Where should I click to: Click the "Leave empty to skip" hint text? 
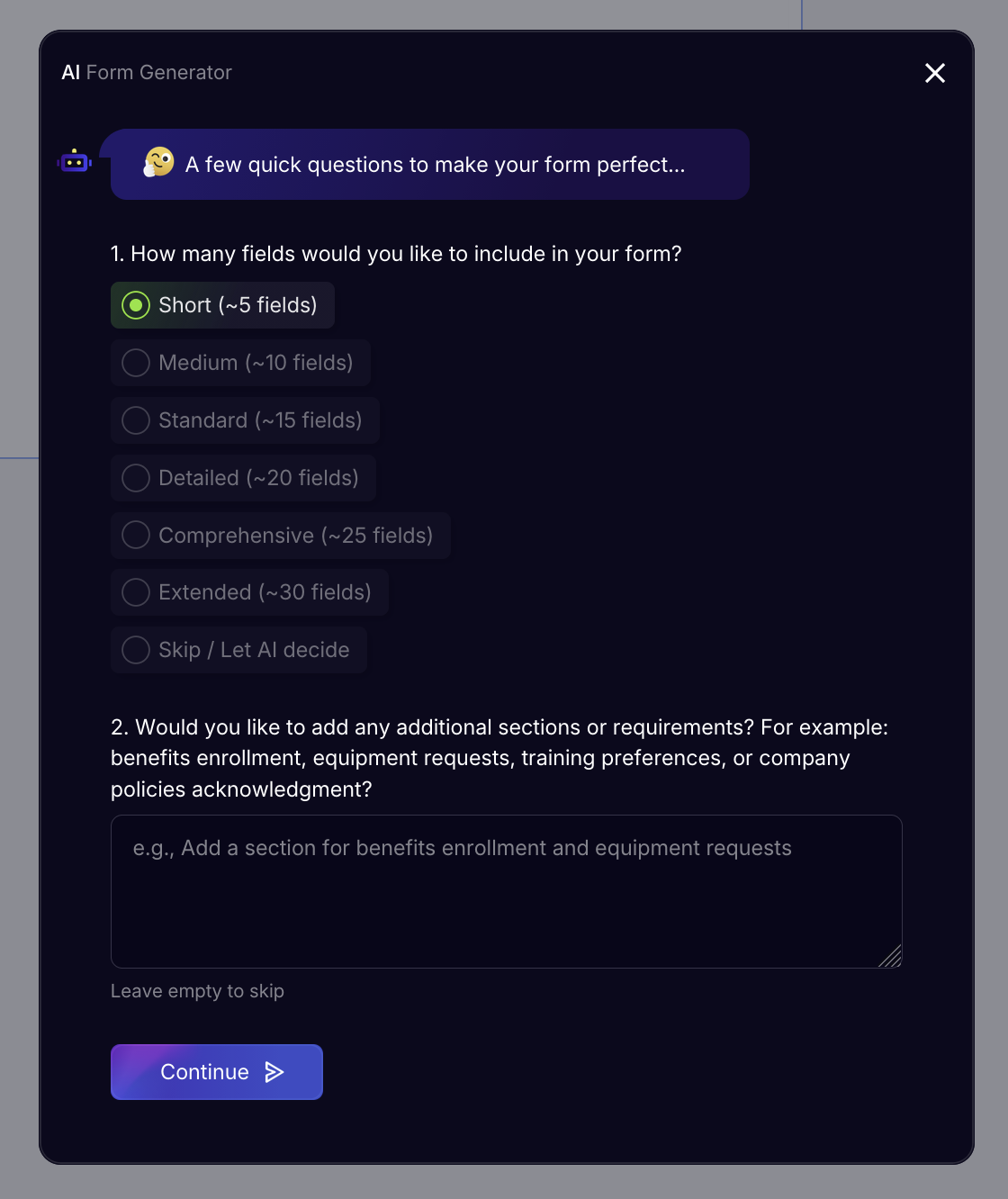(197, 991)
